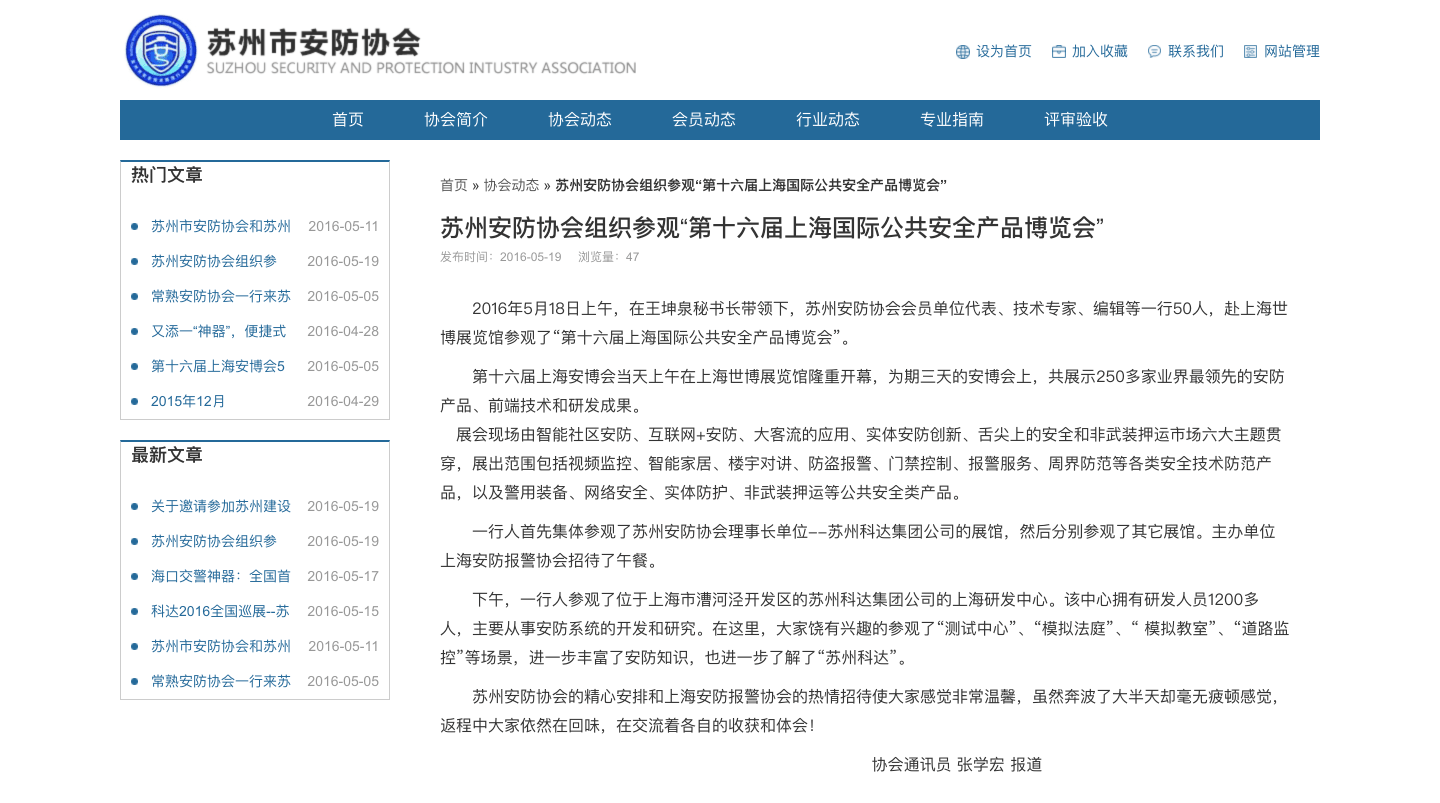Open the 首页 navigation menu item
The width and height of the screenshot is (1440, 803).
tap(348, 120)
